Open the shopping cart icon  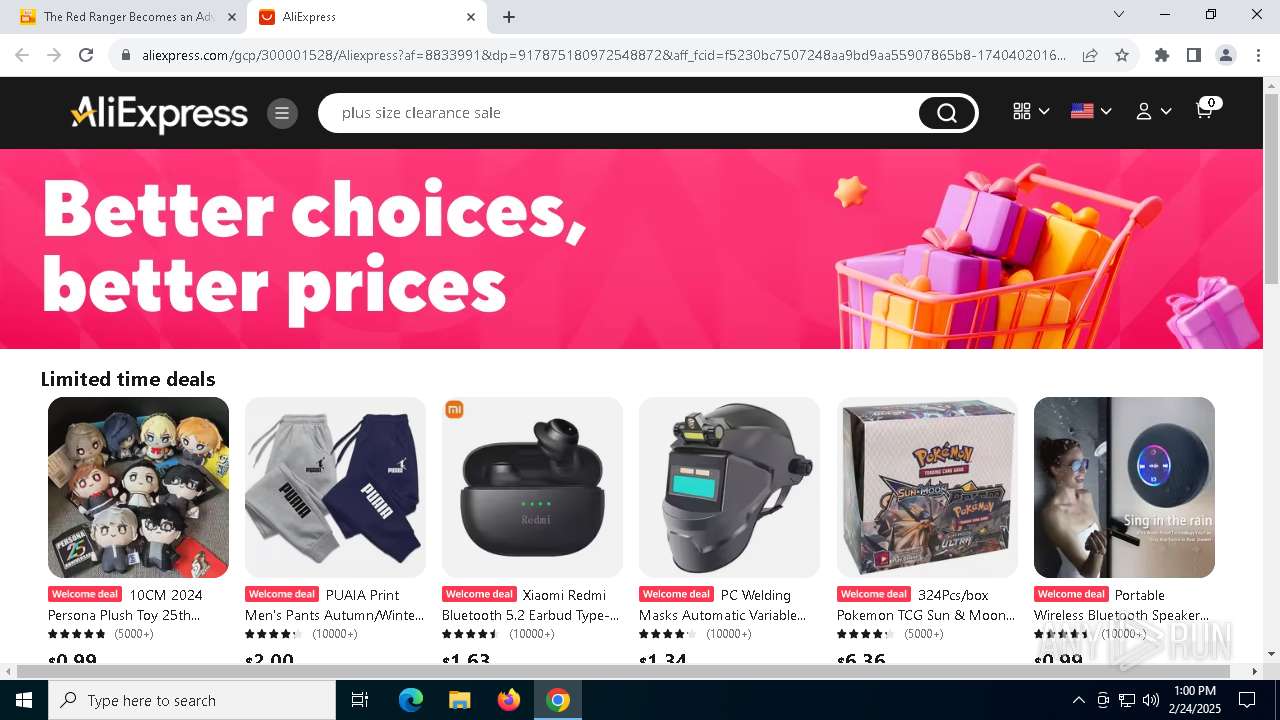pos(1207,109)
